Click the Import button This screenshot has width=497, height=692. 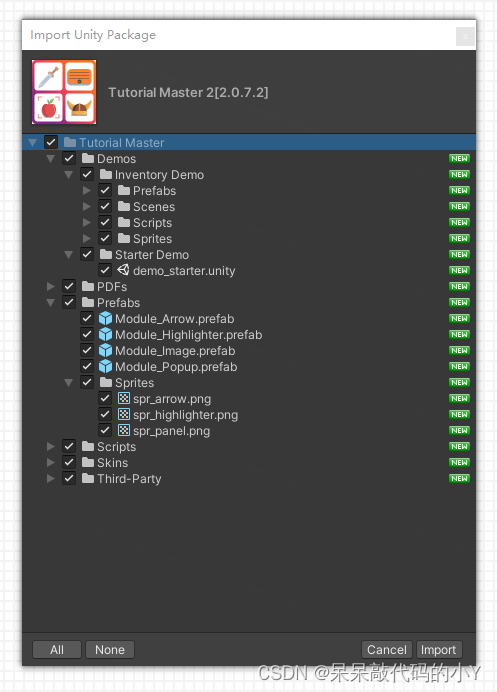438,650
